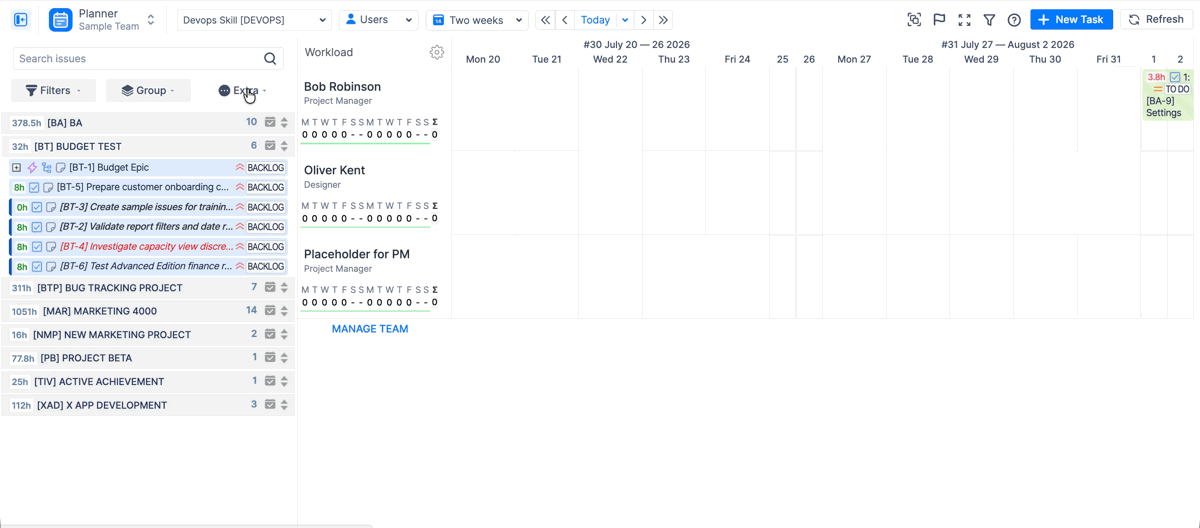The image size is (1200, 528).
Task: Select Placeholder for PM workload row
Action: click(357, 255)
